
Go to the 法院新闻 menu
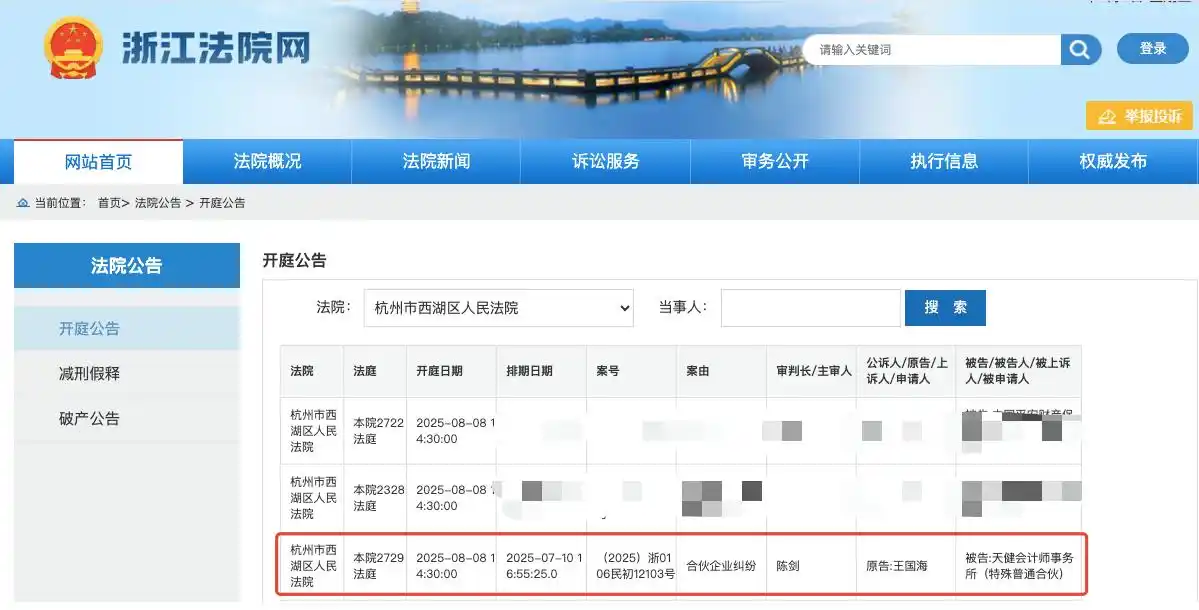tap(436, 162)
